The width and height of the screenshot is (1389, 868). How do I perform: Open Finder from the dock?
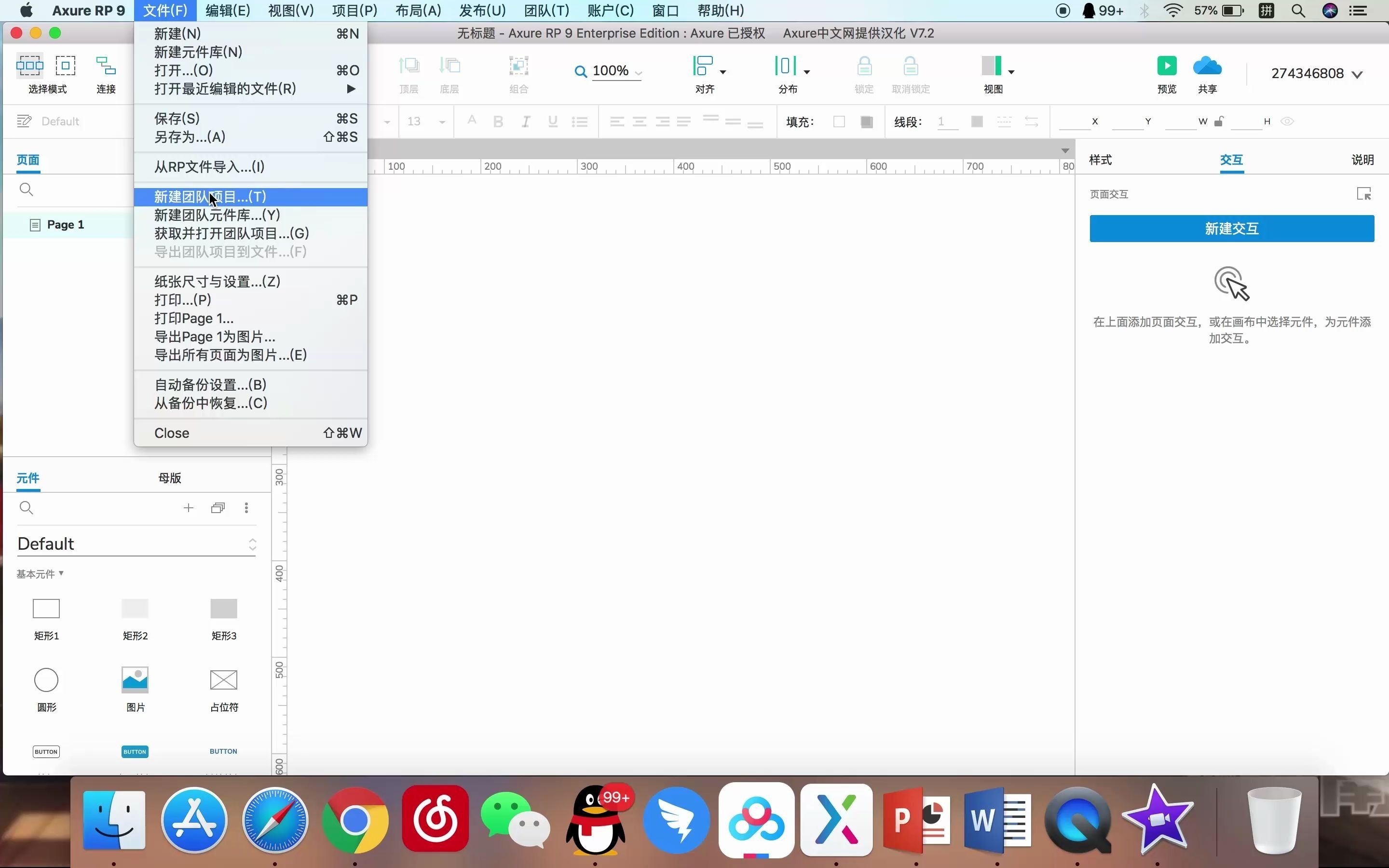pyautogui.click(x=114, y=819)
